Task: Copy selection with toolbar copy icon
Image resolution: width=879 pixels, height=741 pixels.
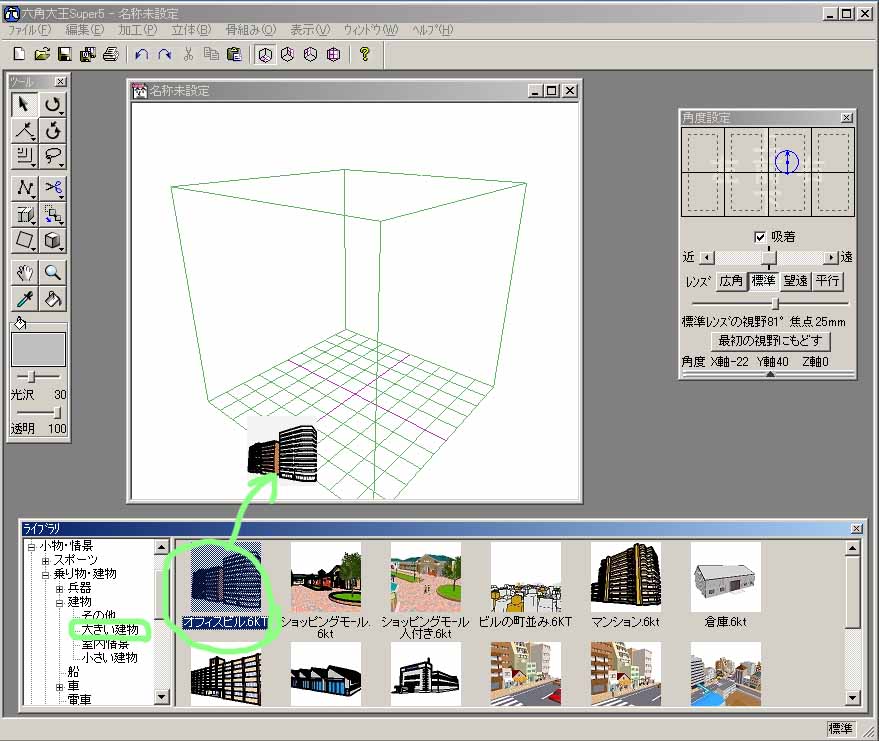Action: pos(211,54)
